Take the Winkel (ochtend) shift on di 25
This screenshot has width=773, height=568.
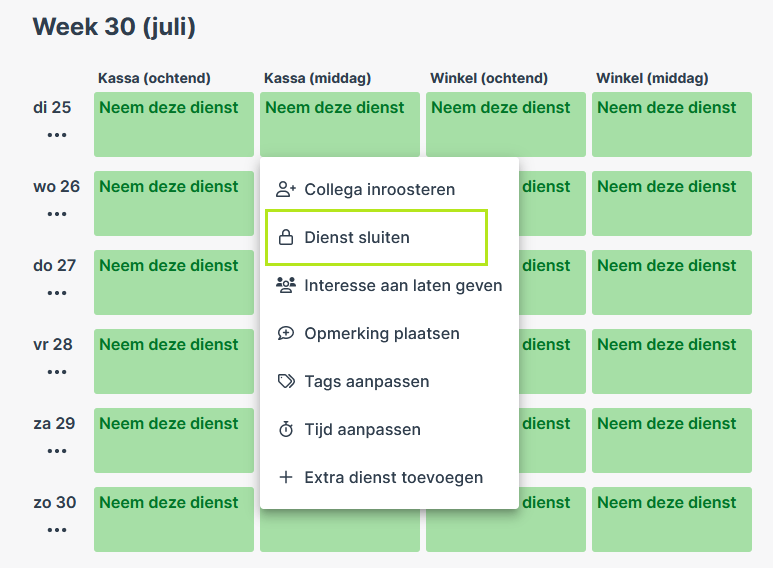coord(506,124)
